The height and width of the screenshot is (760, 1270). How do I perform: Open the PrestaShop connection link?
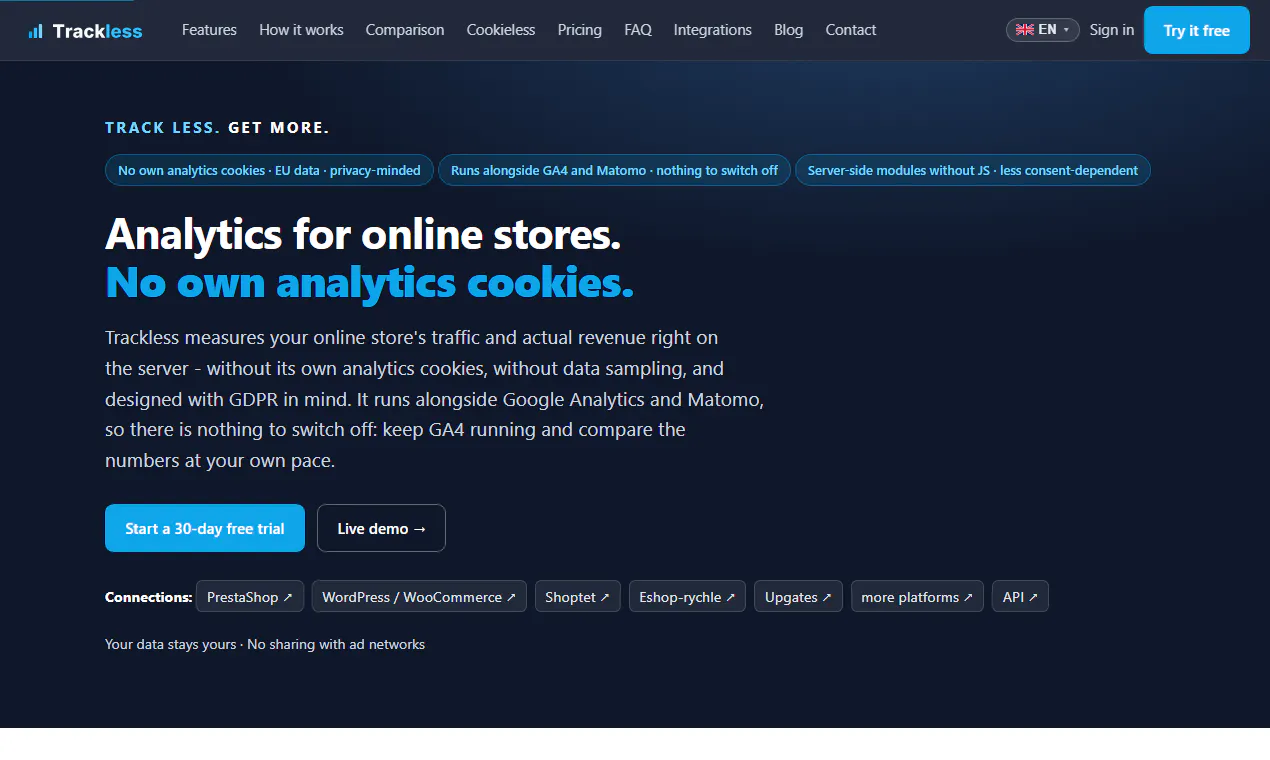click(250, 597)
